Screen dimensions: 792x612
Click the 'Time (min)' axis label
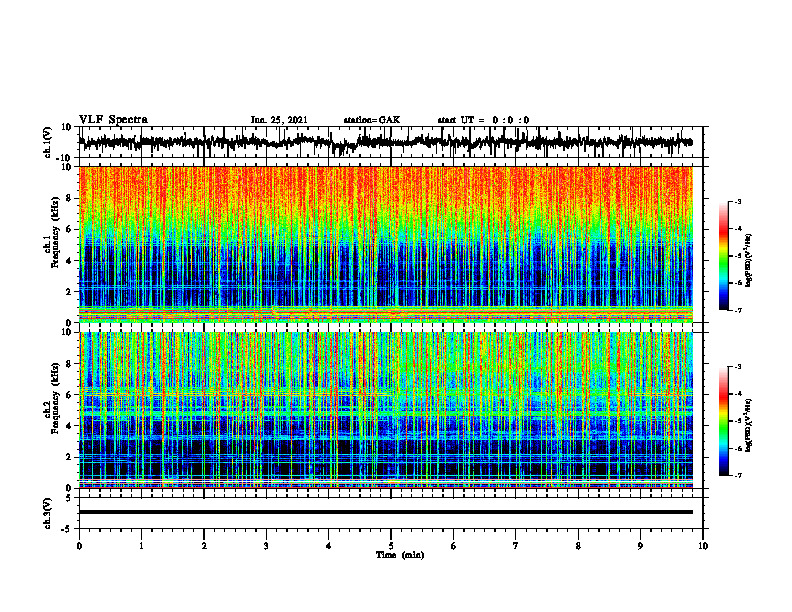pos(400,555)
